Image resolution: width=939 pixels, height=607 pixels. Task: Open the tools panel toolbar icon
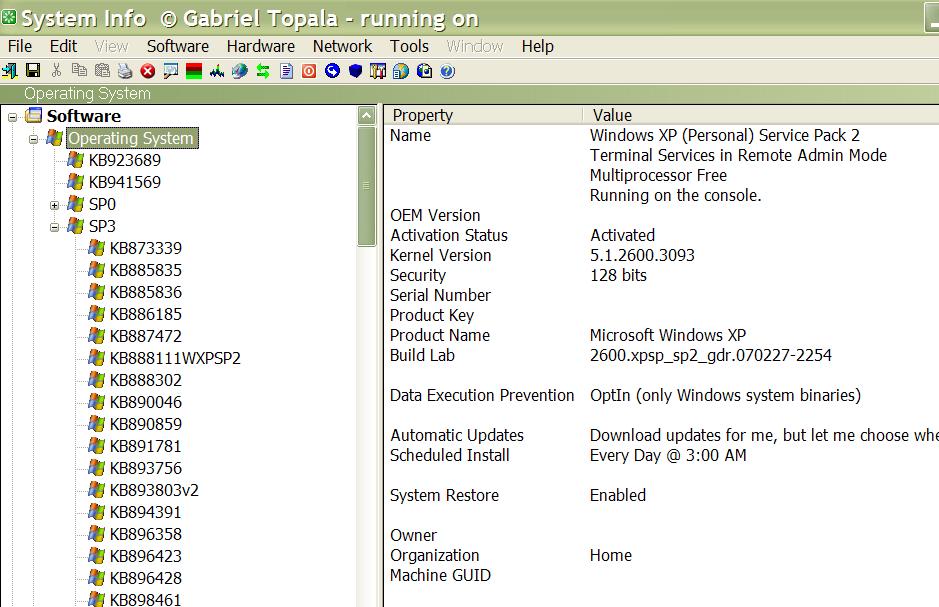click(378, 71)
